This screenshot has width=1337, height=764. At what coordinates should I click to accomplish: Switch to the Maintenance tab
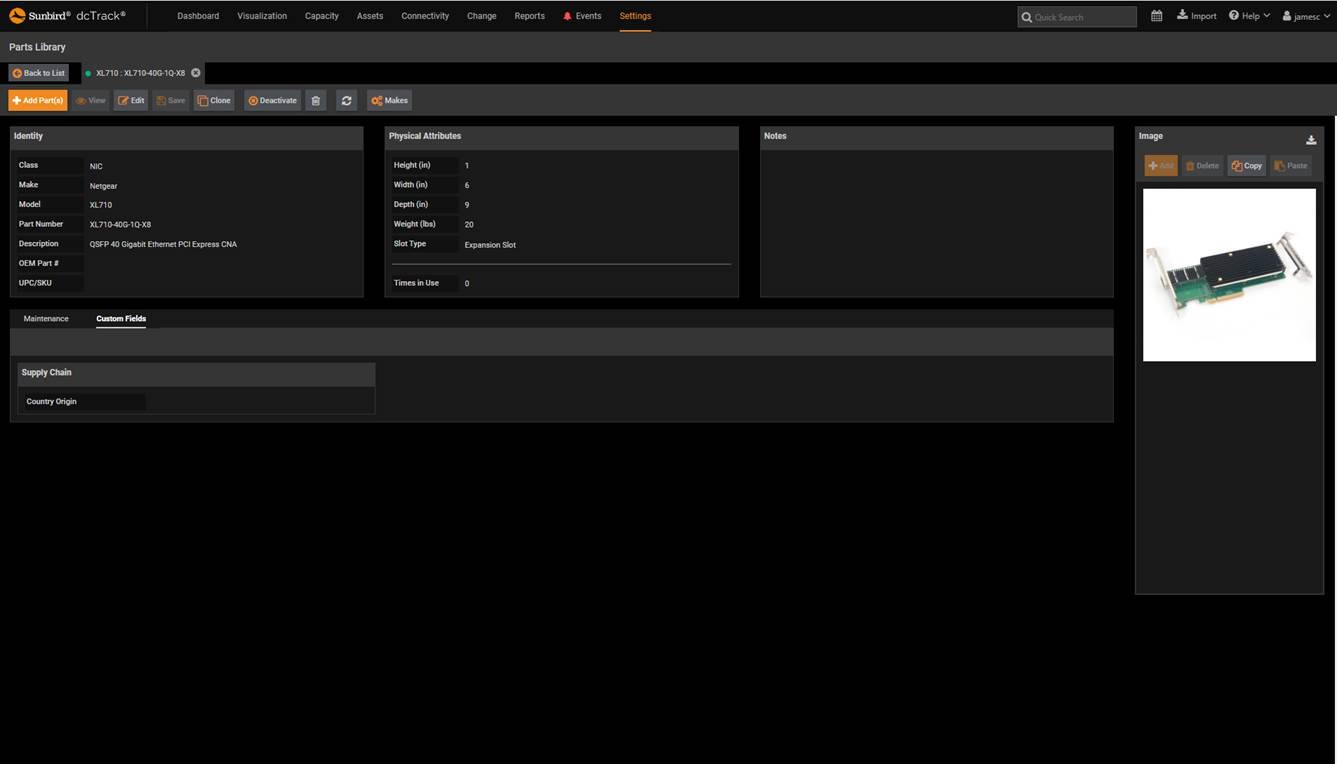[45, 318]
